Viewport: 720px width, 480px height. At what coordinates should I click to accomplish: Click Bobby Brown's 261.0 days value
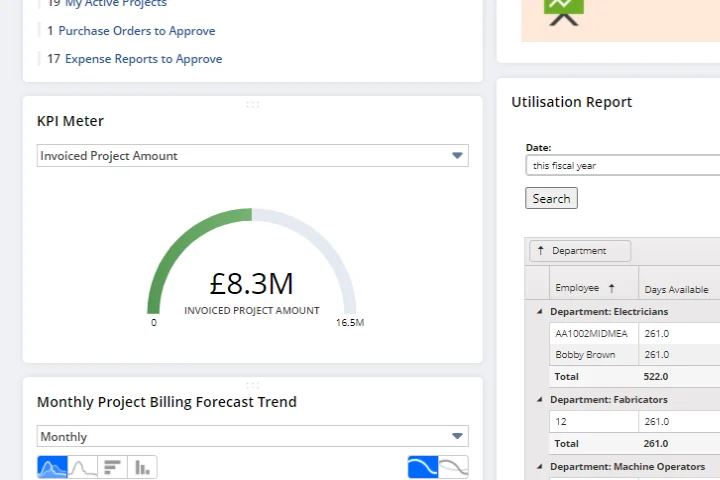[x=657, y=355]
